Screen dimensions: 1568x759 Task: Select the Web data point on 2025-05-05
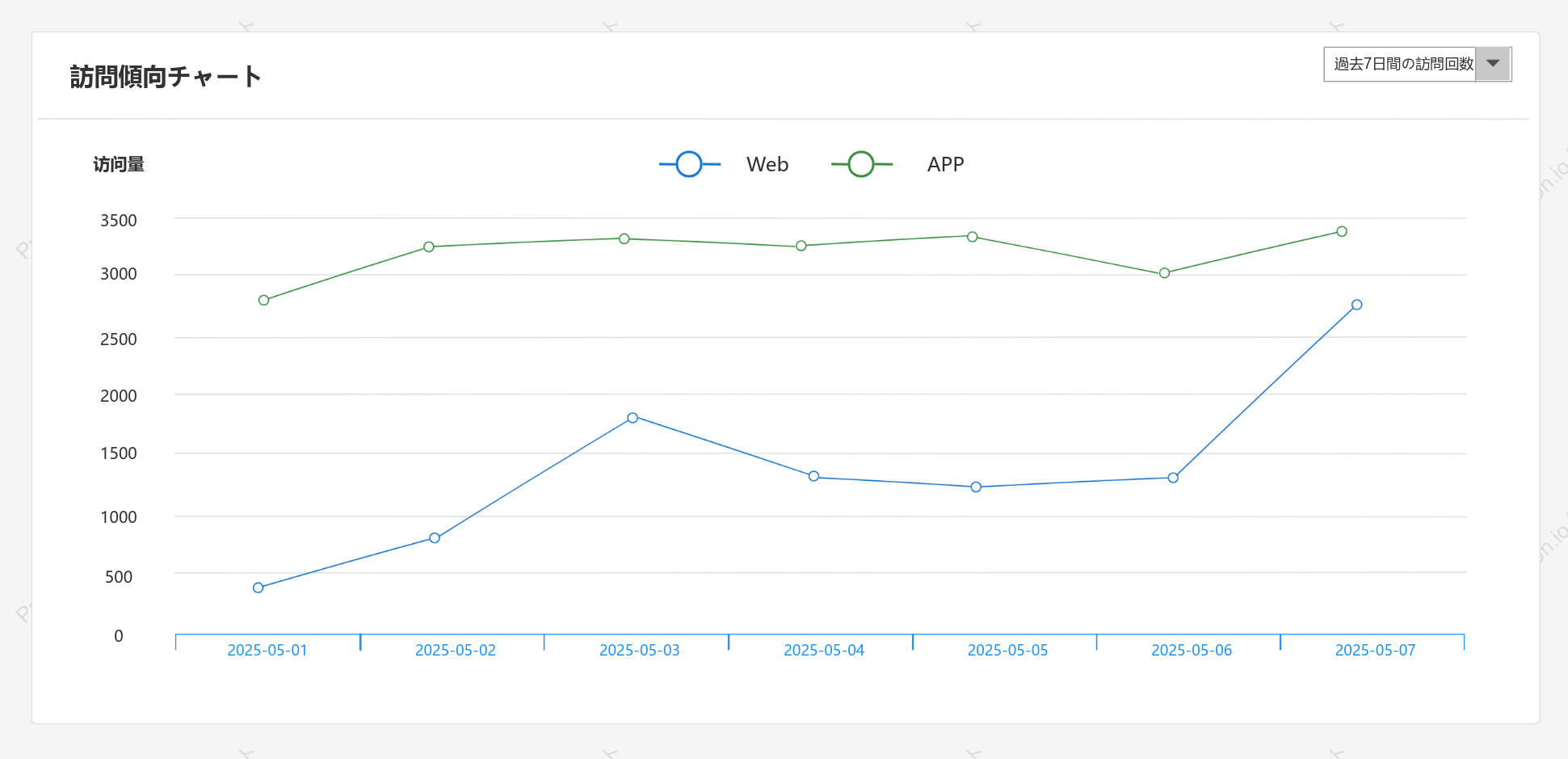coord(976,487)
